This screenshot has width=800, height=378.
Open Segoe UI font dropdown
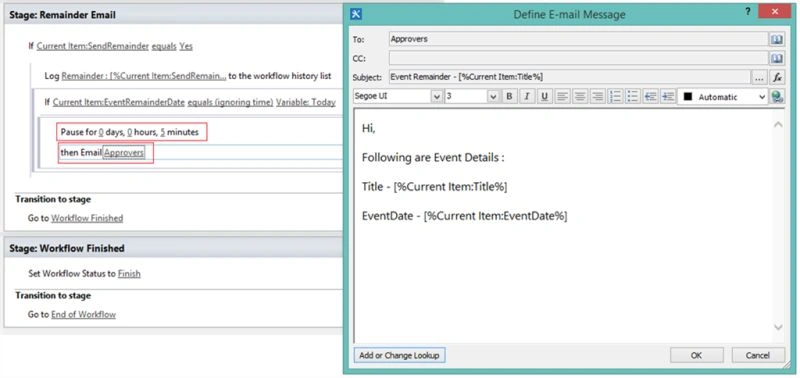pyautogui.click(x=437, y=96)
